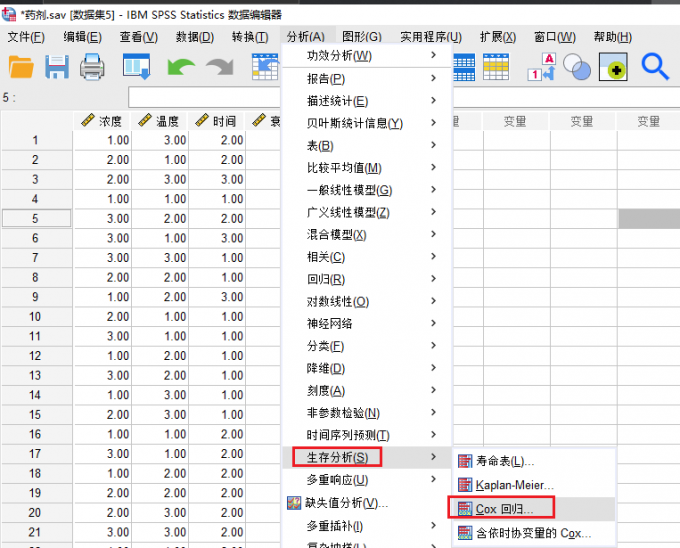This screenshot has width=680, height=548.
Task: Click the save file toolbar icon
Action: coord(57,67)
